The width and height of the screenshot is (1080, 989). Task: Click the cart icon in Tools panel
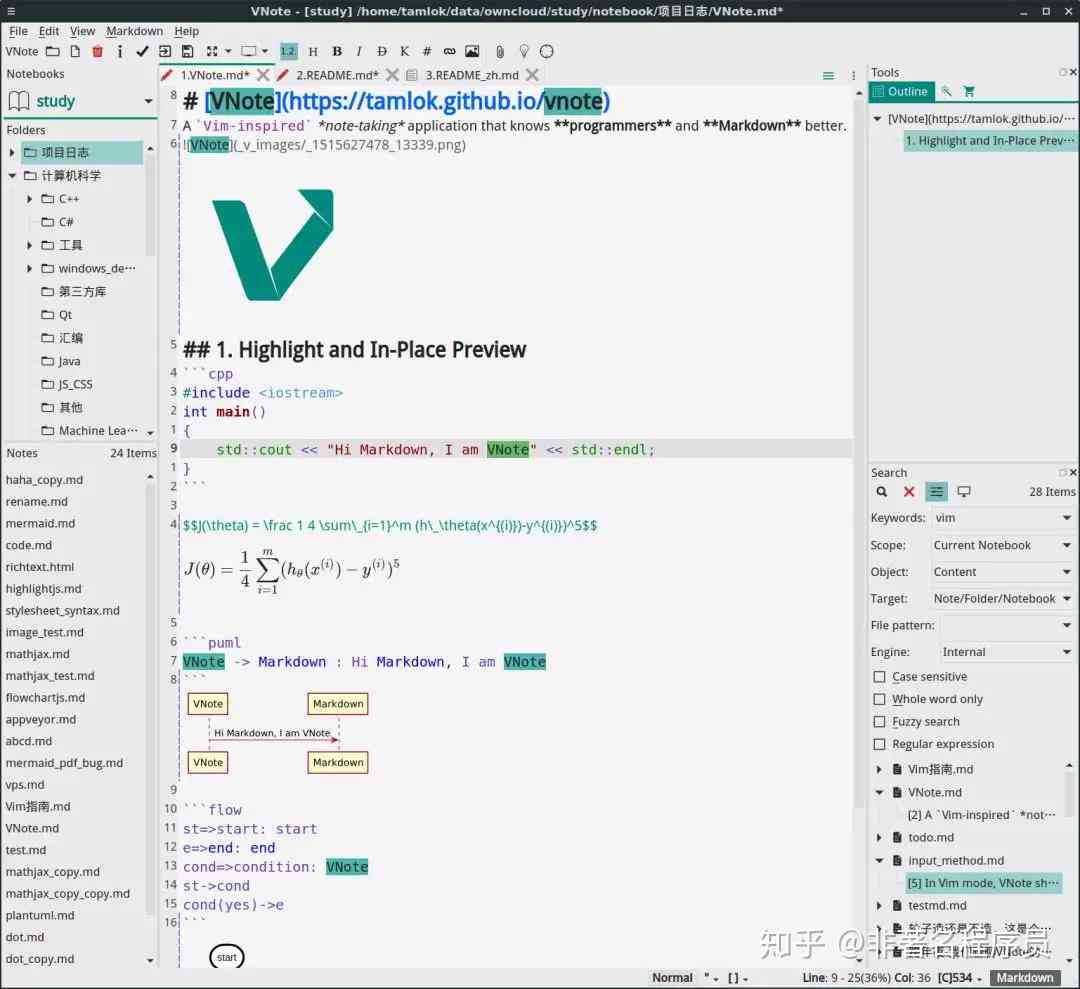coord(969,91)
